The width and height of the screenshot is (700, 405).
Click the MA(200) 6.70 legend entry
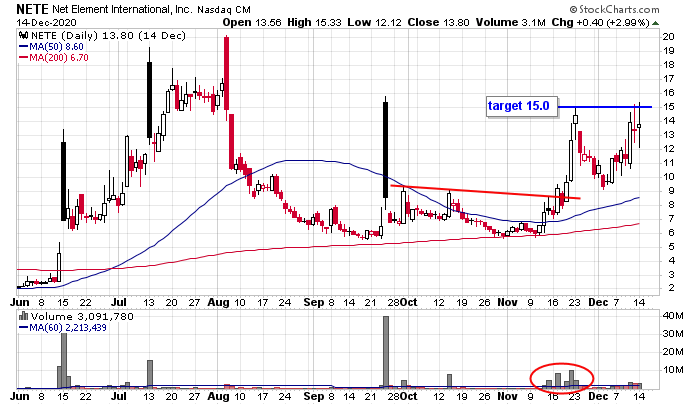tap(54, 58)
